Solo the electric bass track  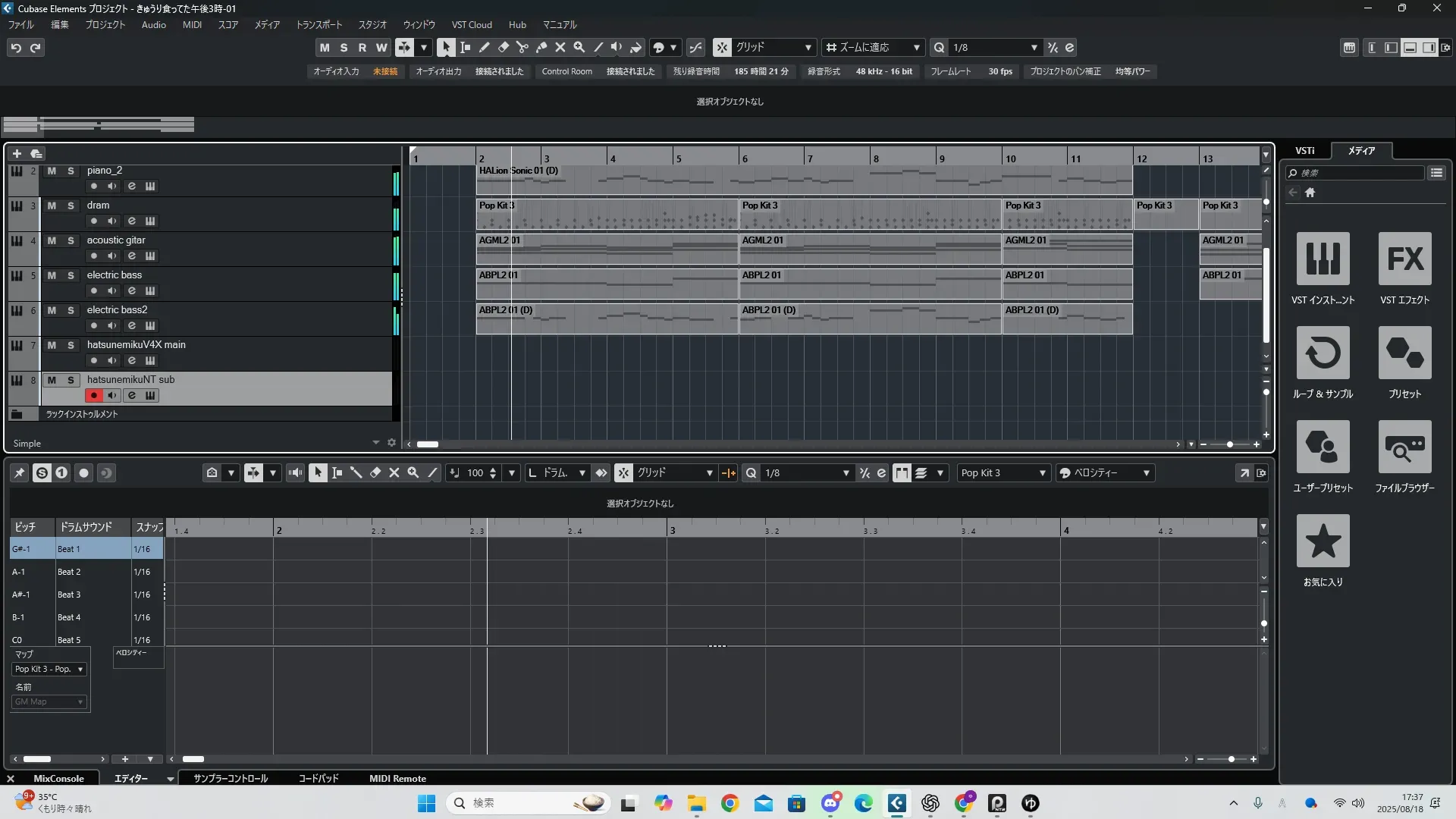(71, 275)
